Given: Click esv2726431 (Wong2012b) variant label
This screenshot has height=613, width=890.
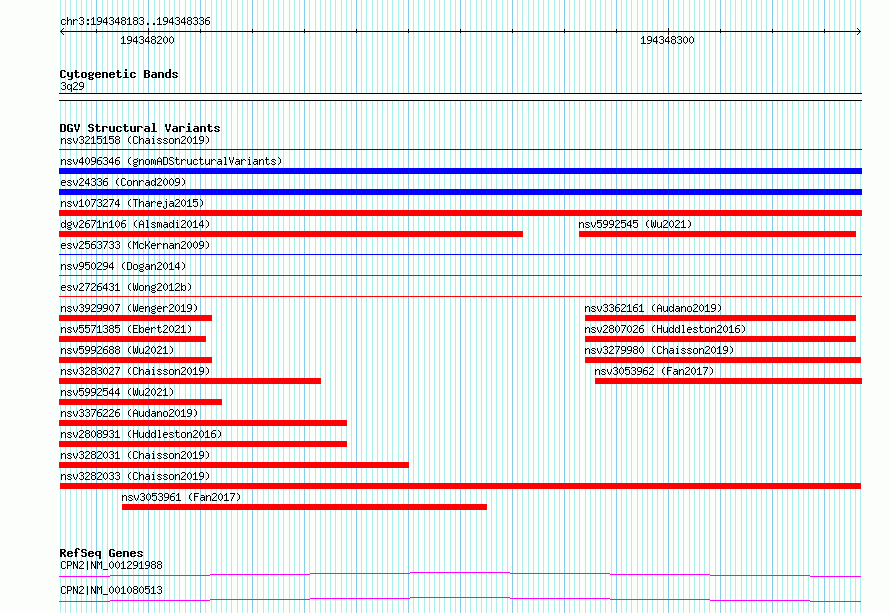Looking at the screenshot, I should [x=126, y=287].
